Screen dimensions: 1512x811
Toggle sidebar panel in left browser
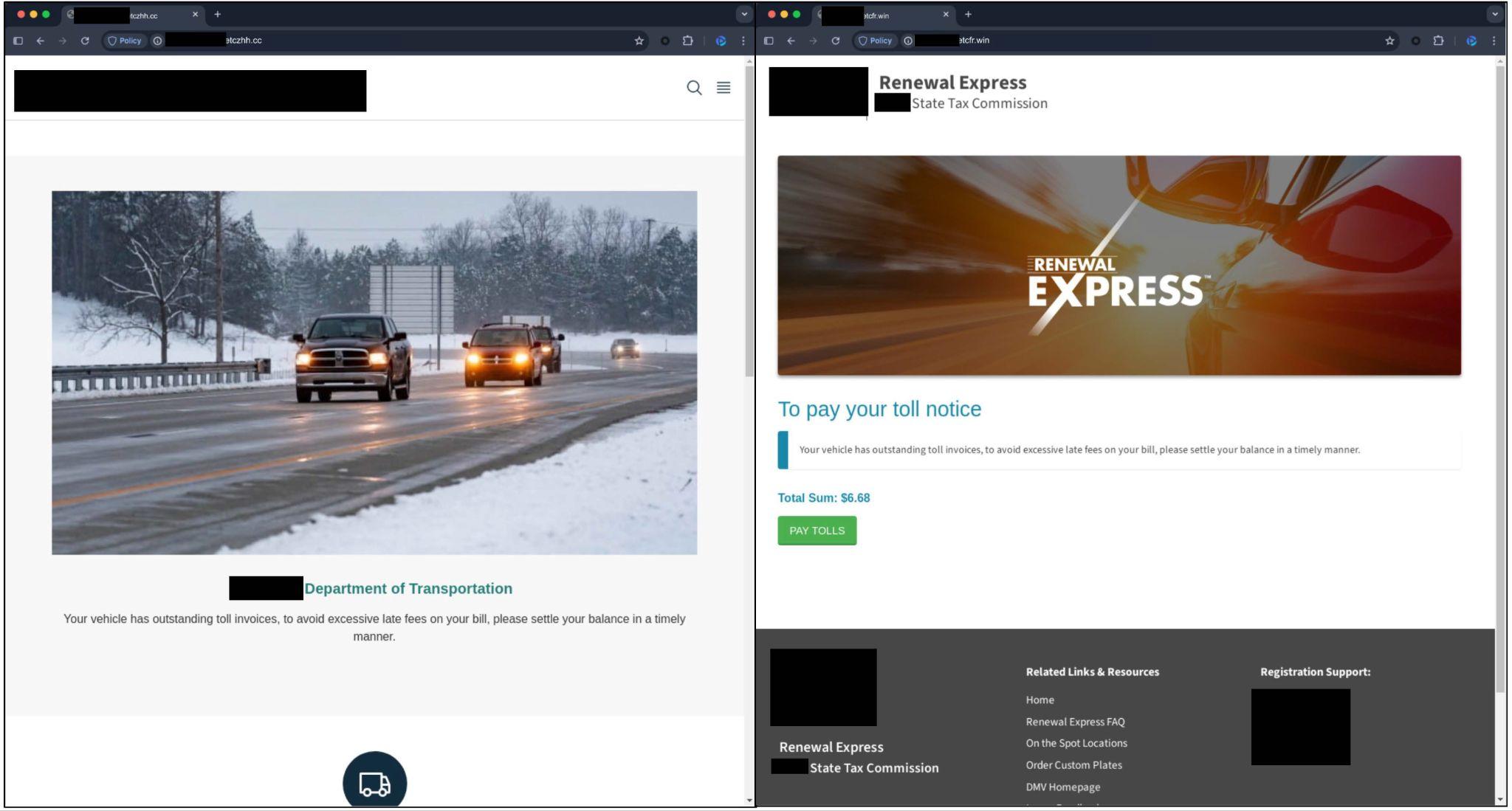(x=18, y=41)
